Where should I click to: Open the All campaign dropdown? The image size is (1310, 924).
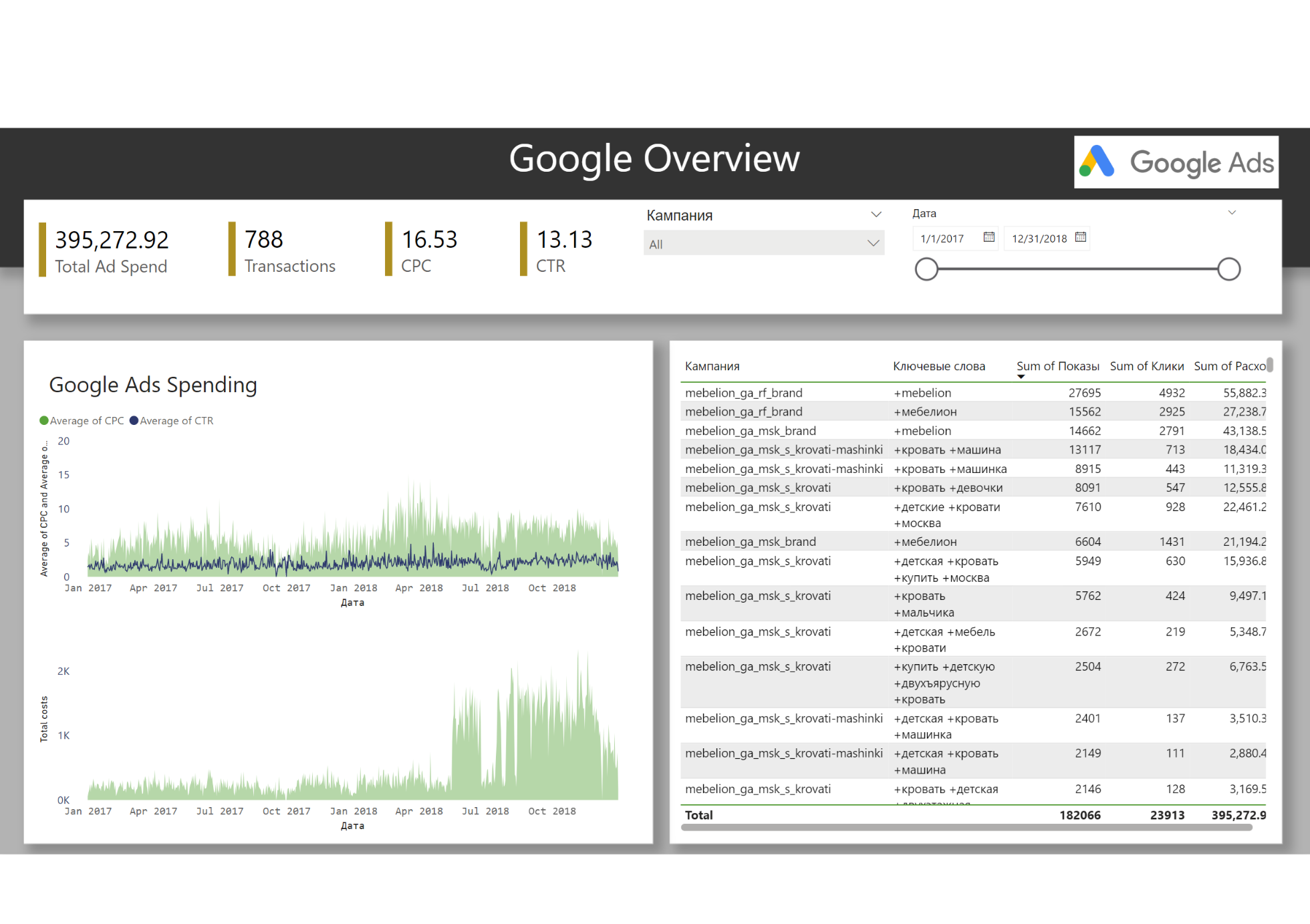(x=763, y=243)
